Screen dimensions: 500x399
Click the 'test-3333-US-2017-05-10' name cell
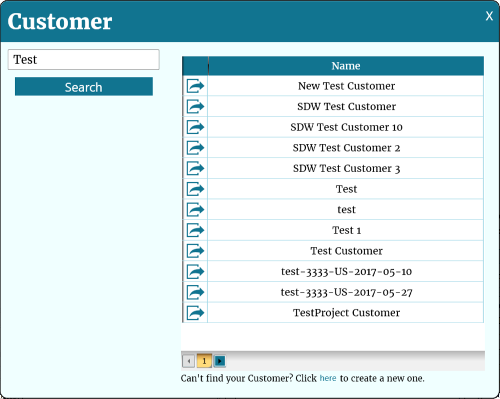[346, 271]
